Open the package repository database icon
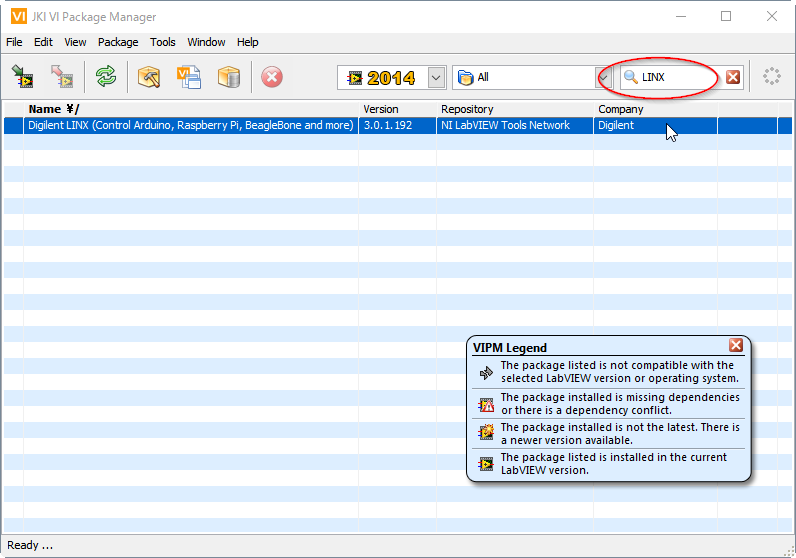The image size is (796, 558). pos(228,77)
